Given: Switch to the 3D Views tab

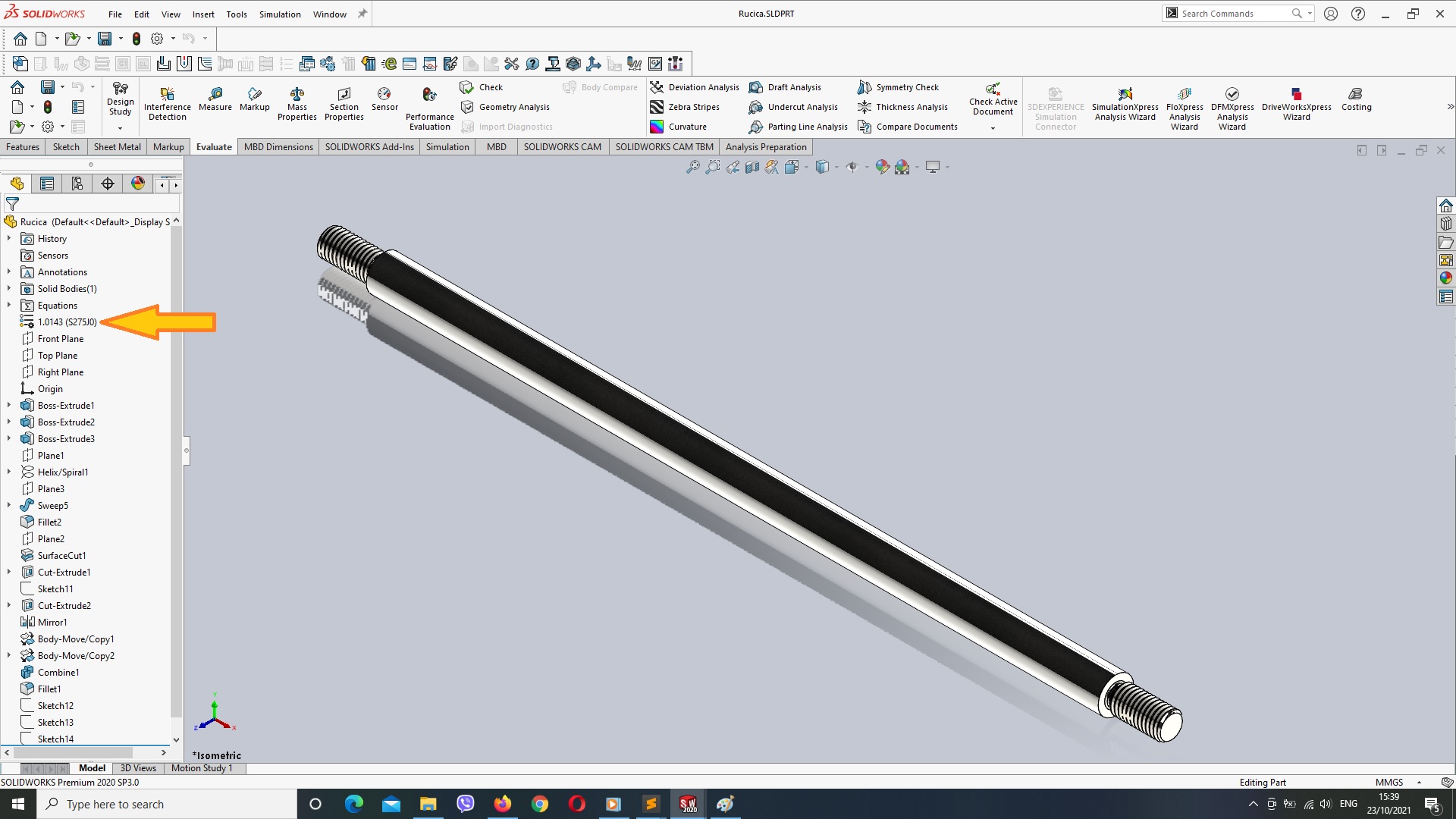Looking at the screenshot, I should pos(138,768).
